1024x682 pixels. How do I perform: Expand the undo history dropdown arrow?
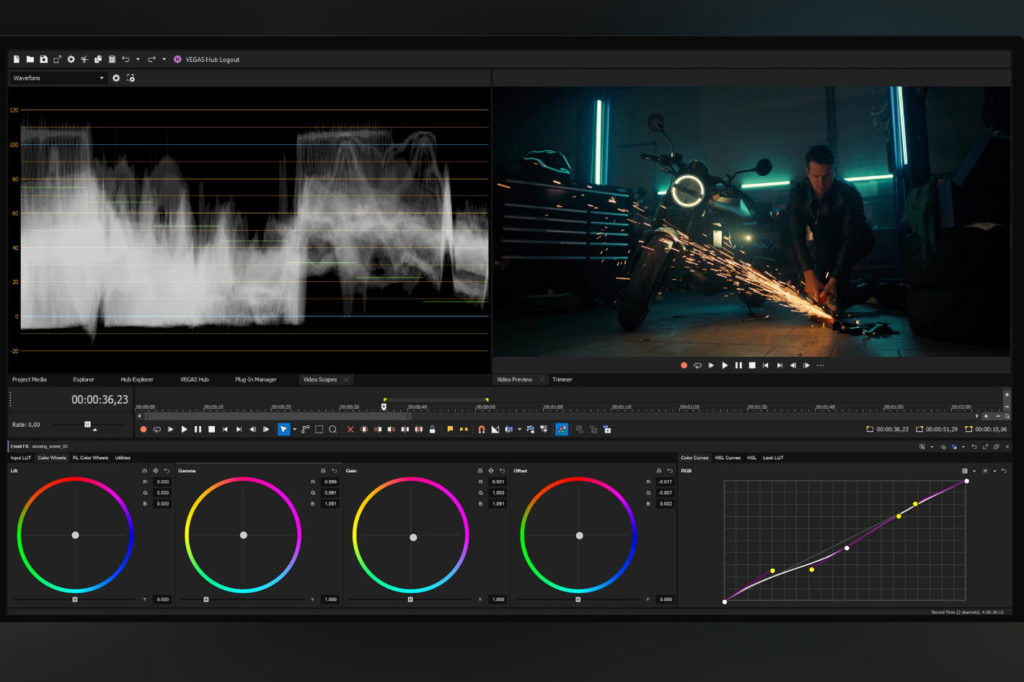click(138, 59)
